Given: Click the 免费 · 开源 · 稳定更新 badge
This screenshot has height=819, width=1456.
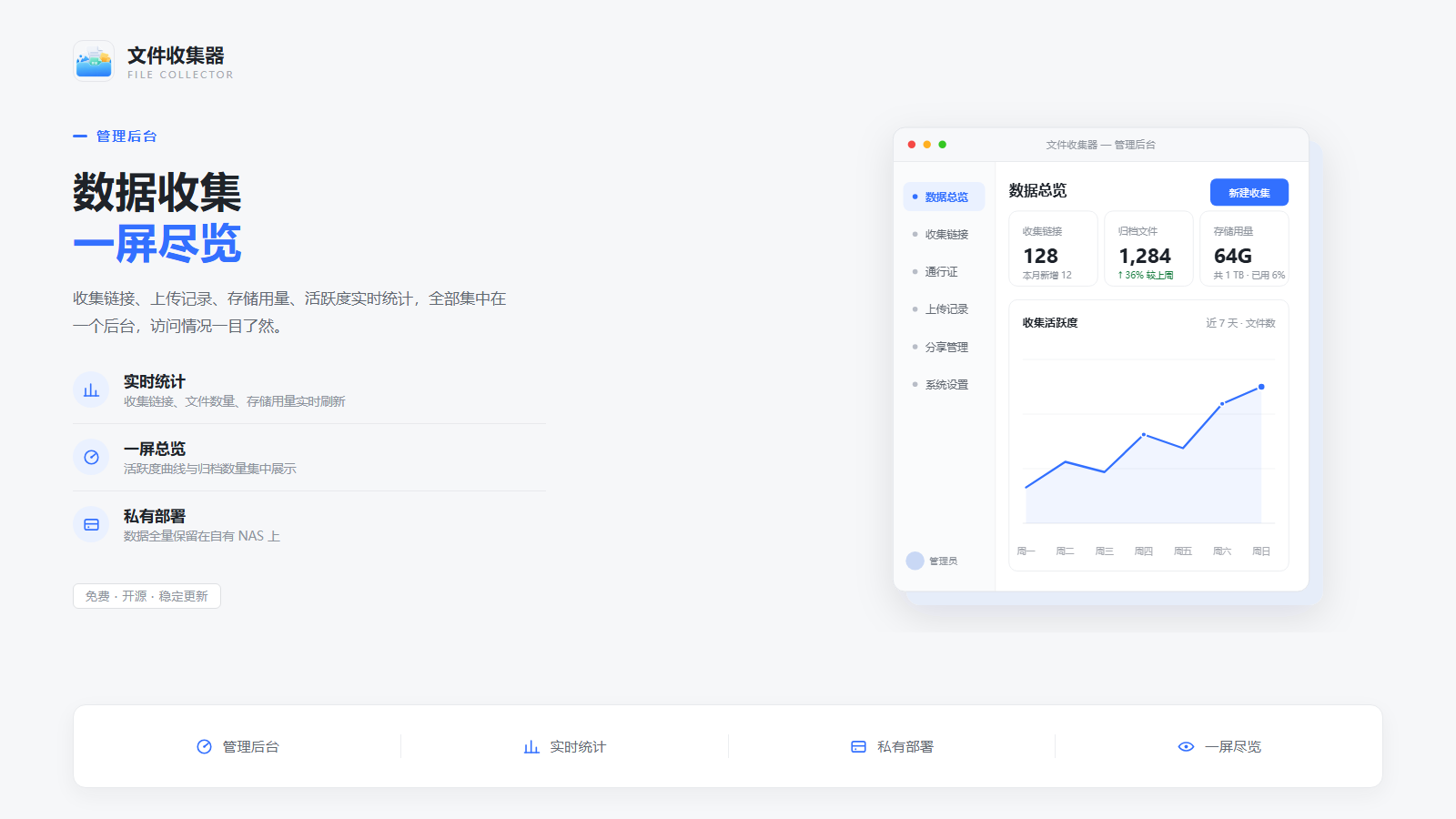Looking at the screenshot, I should 147,596.
